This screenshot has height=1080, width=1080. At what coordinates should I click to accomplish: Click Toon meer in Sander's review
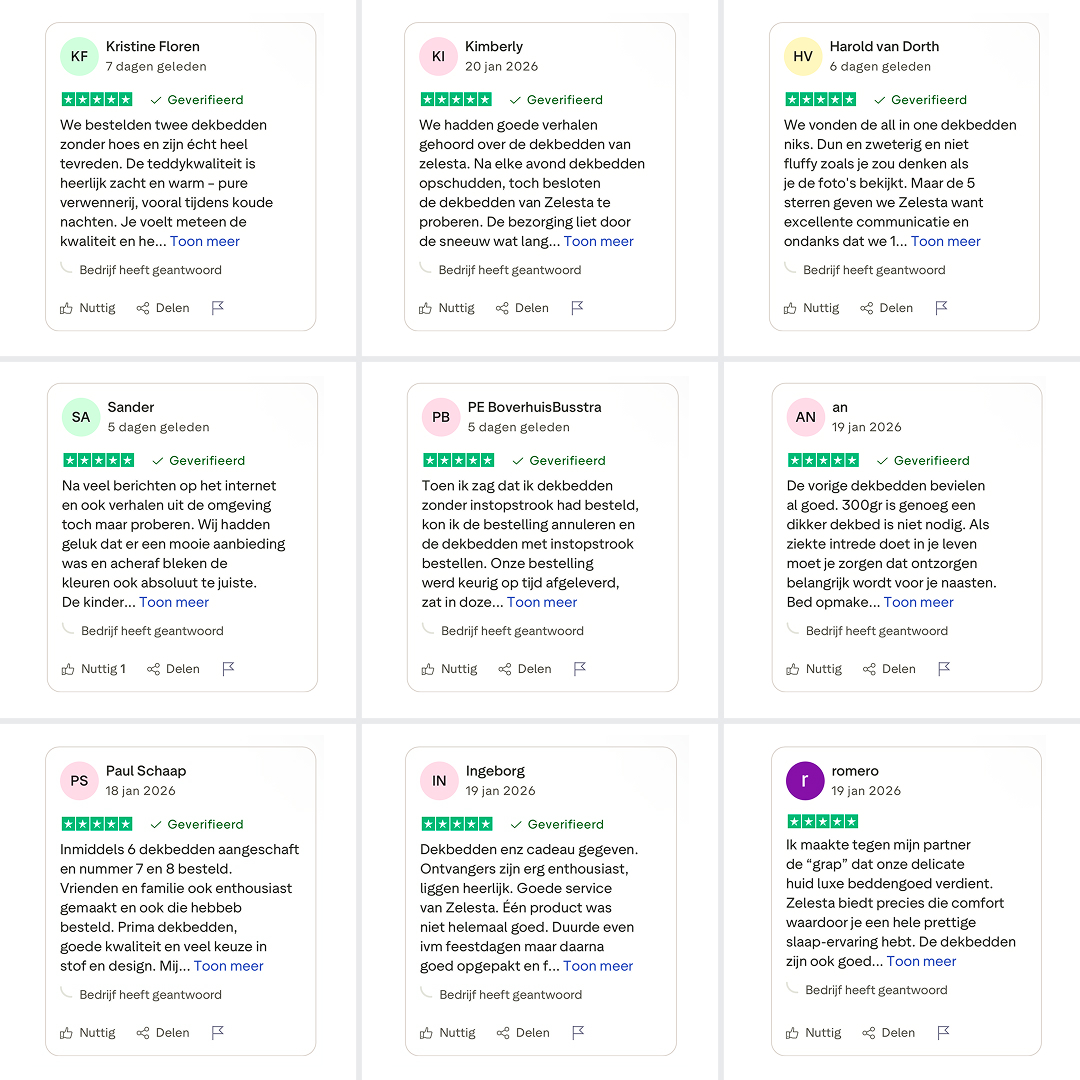tap(174, 602)
